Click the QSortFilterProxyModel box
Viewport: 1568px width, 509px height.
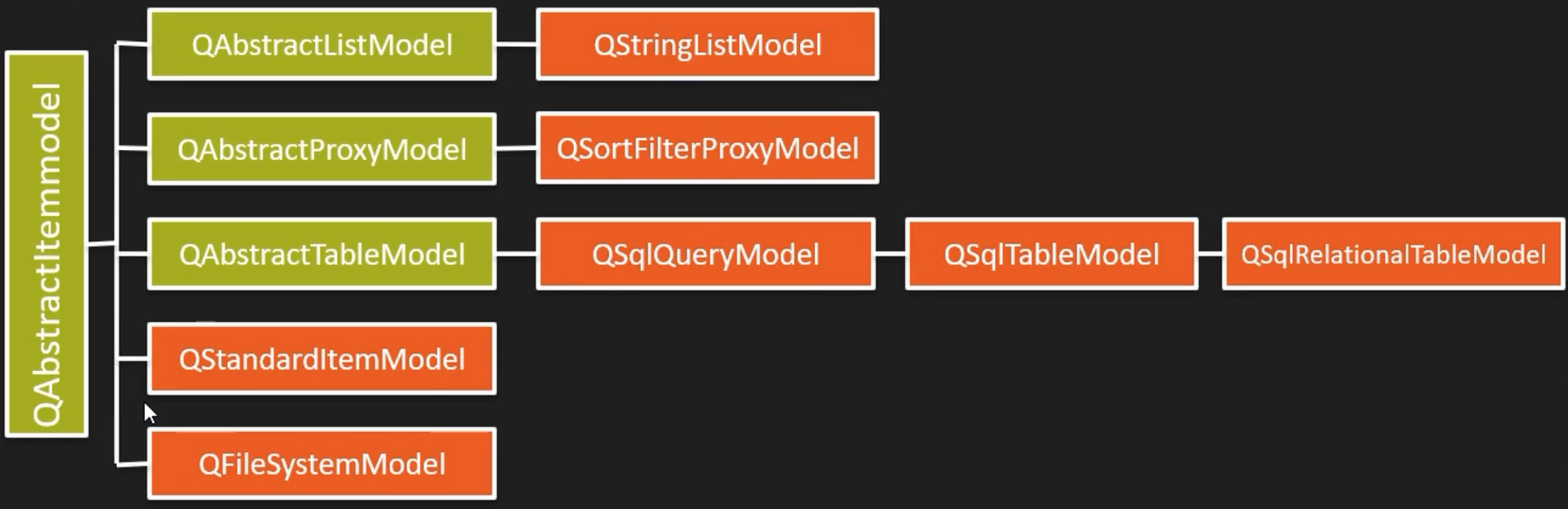[707, 148]
